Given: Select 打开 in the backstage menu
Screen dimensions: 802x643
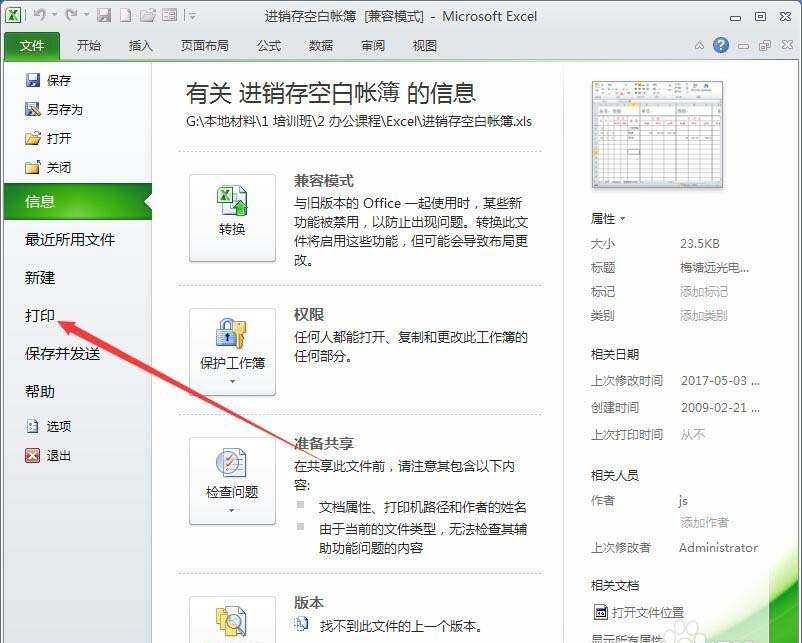Looking at the screenshot, I should pos(48,138).
